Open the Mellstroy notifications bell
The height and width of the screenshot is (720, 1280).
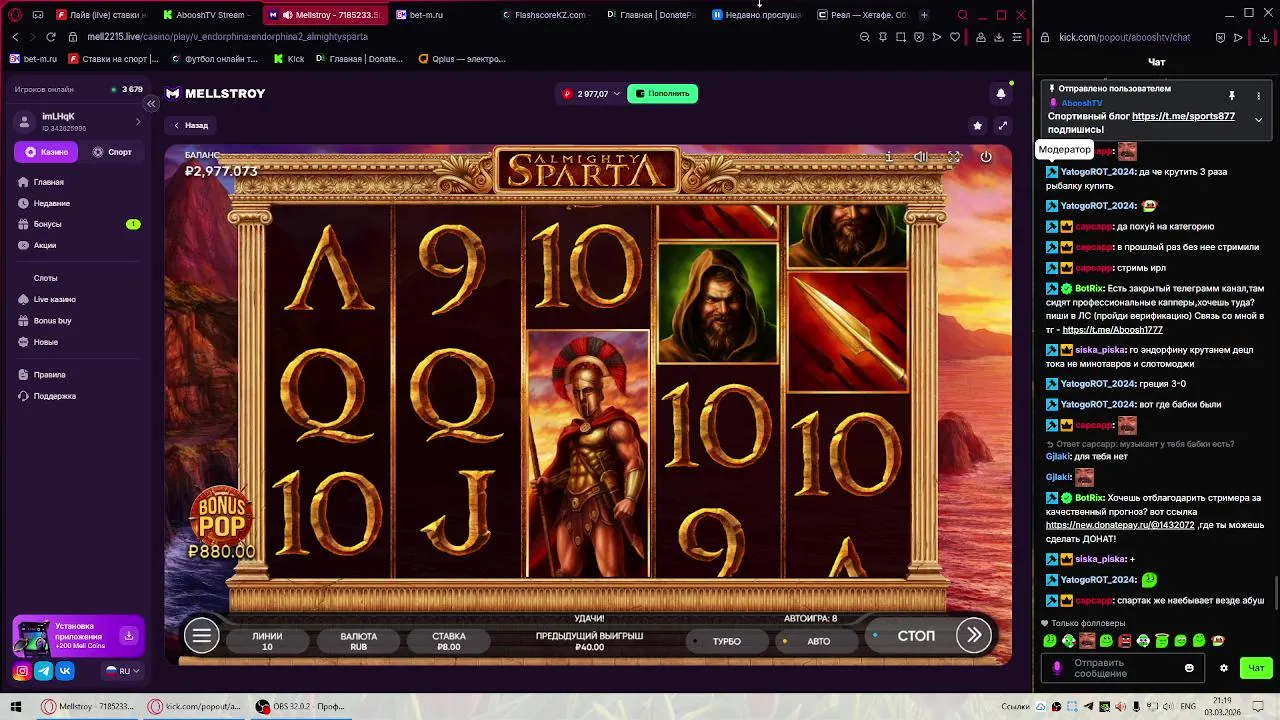click(1000, 93)
